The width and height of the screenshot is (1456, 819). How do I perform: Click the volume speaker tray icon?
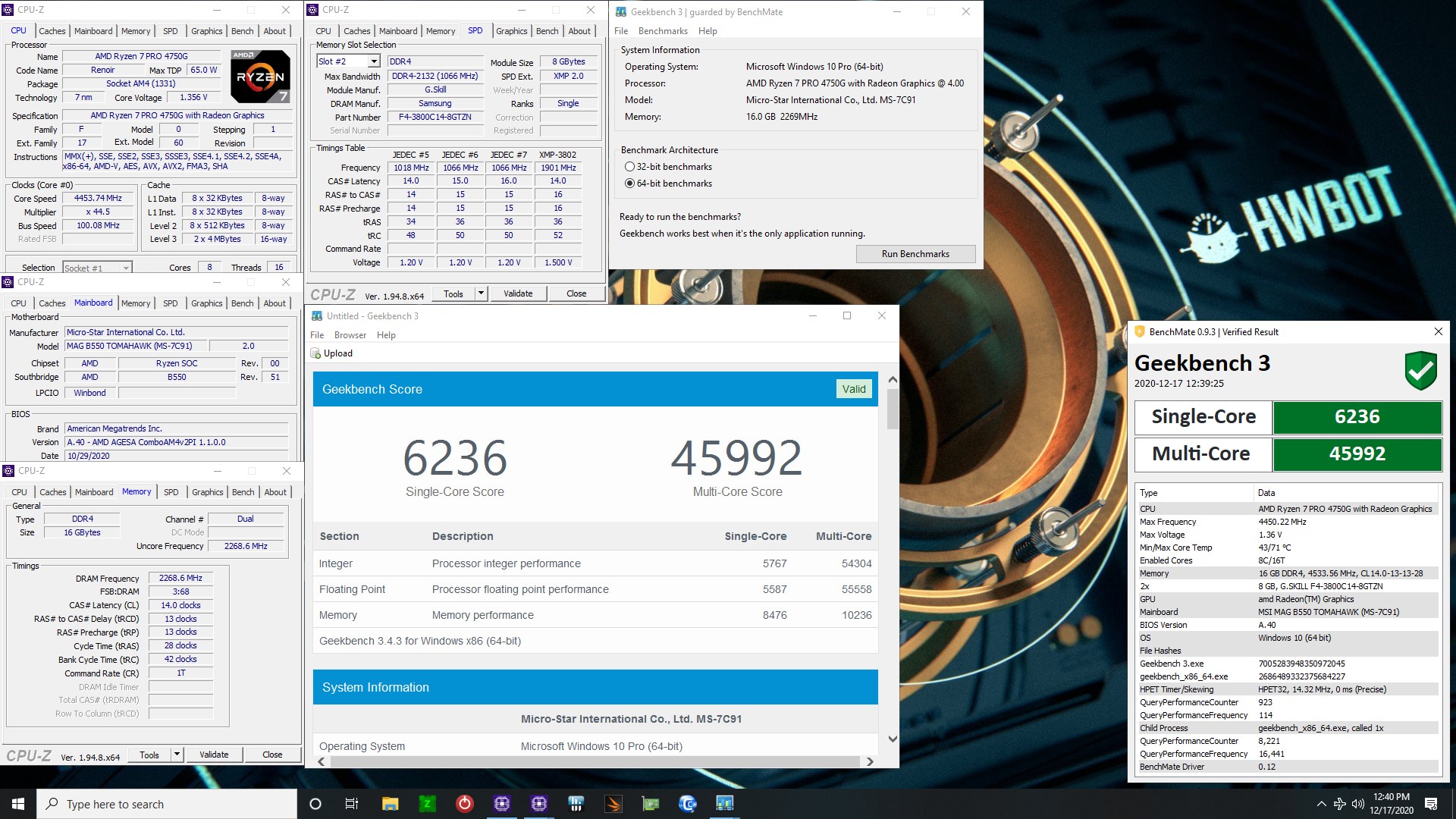point(1357,804)
